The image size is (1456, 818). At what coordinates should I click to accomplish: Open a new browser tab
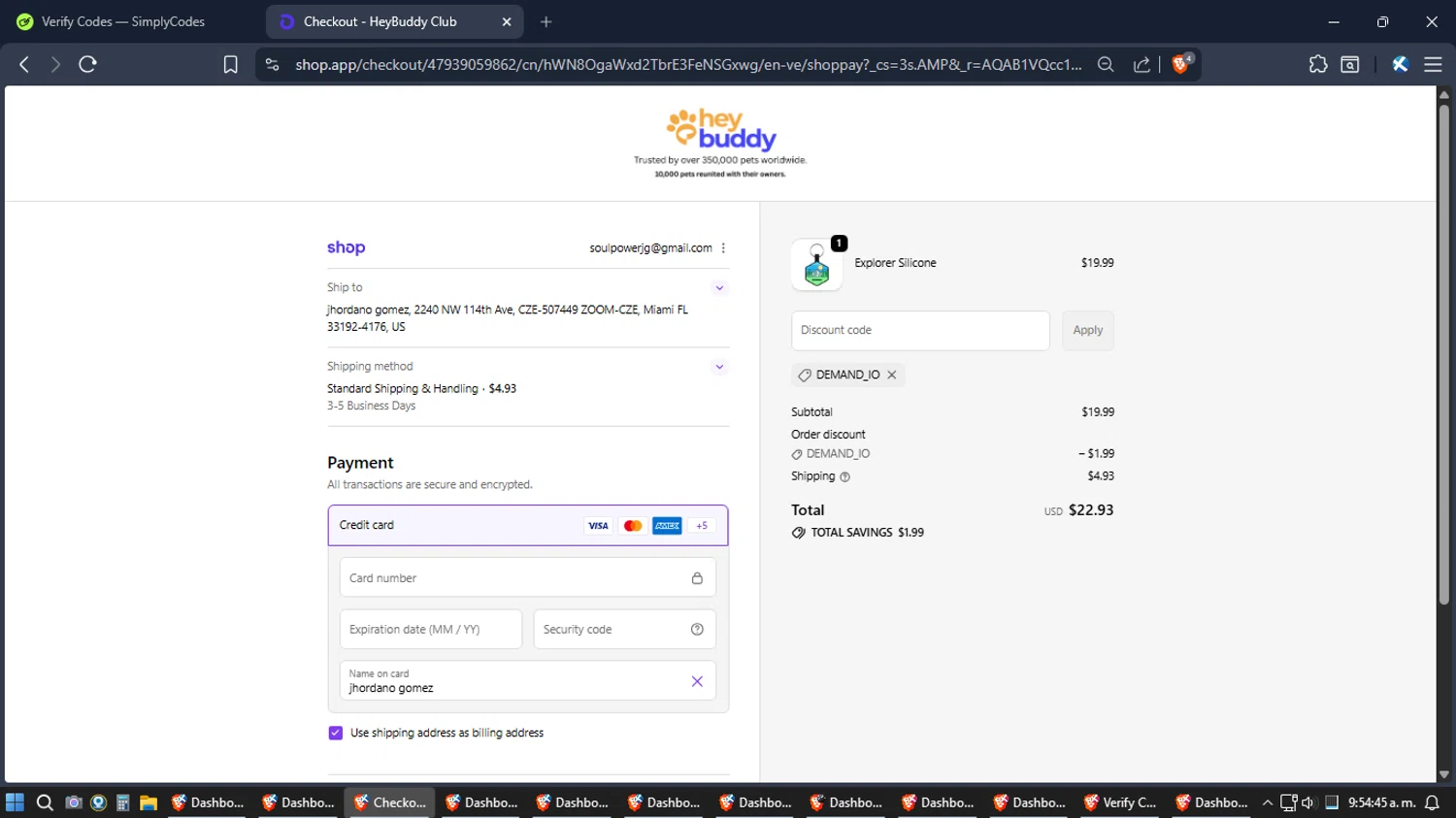546,21
